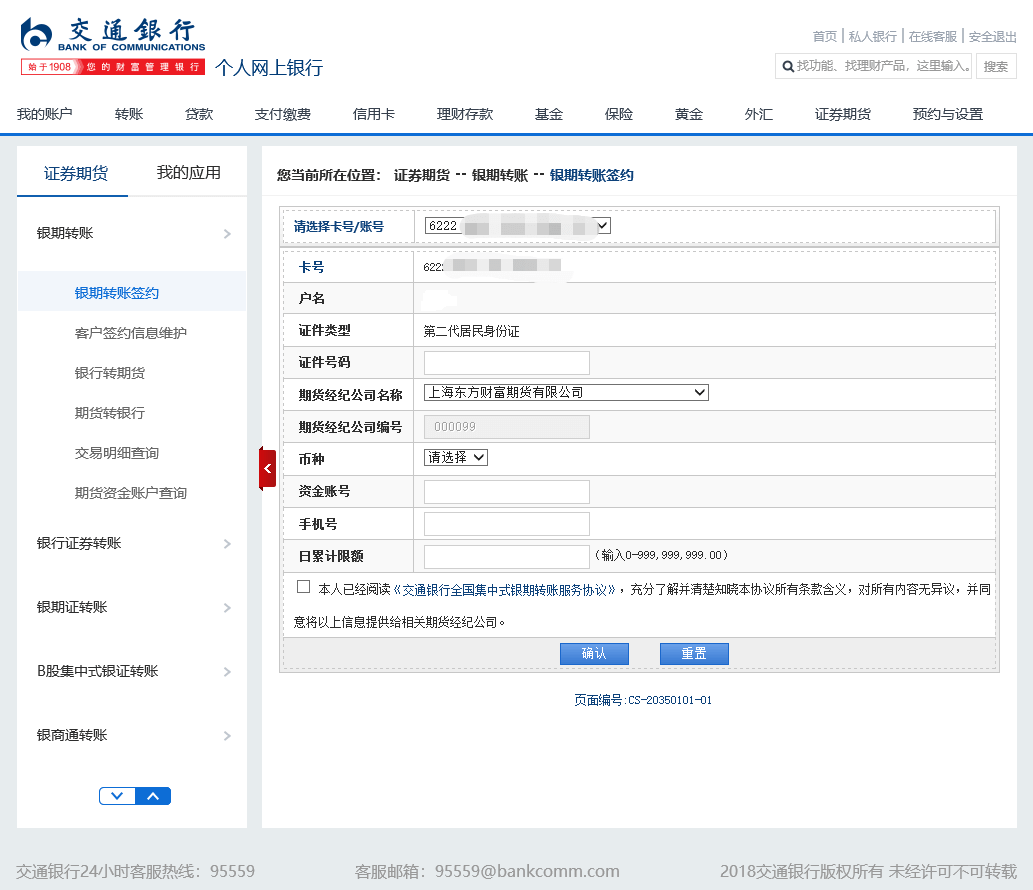The height and width of the screenshot is (890, 1033).
Task: Open the 在线客服 link
Action: point(932,36)
